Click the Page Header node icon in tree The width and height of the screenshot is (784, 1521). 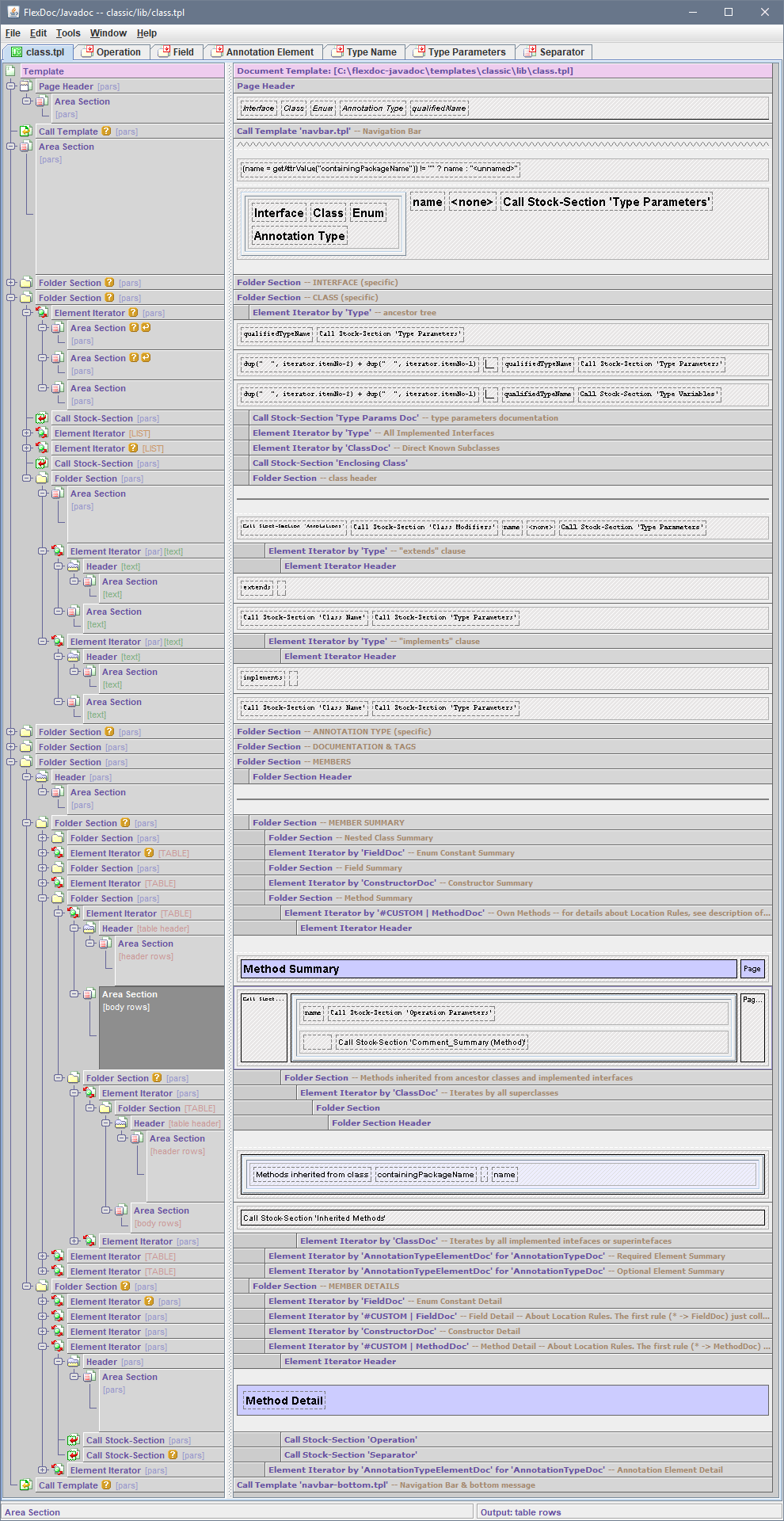[26, 86]
